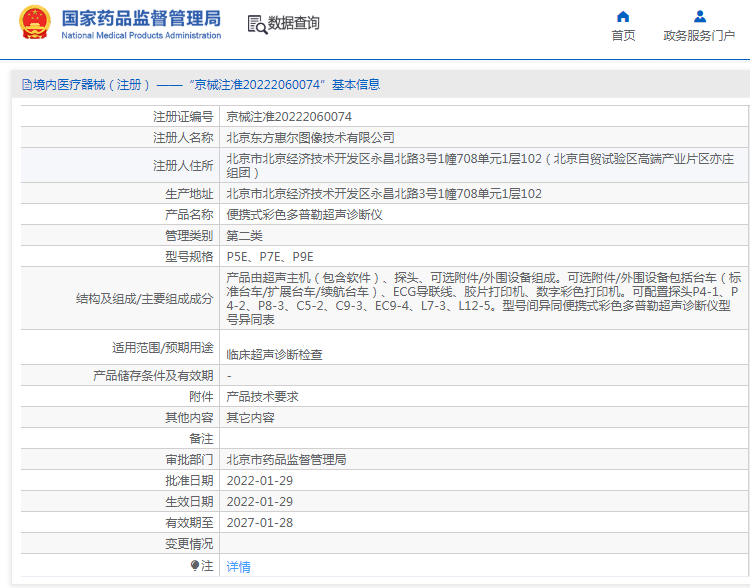Go to 首页 navigation item
Image resolution: width=750 pixels, height=588 pixels.
pyautogui.click(x=623, y=36)
